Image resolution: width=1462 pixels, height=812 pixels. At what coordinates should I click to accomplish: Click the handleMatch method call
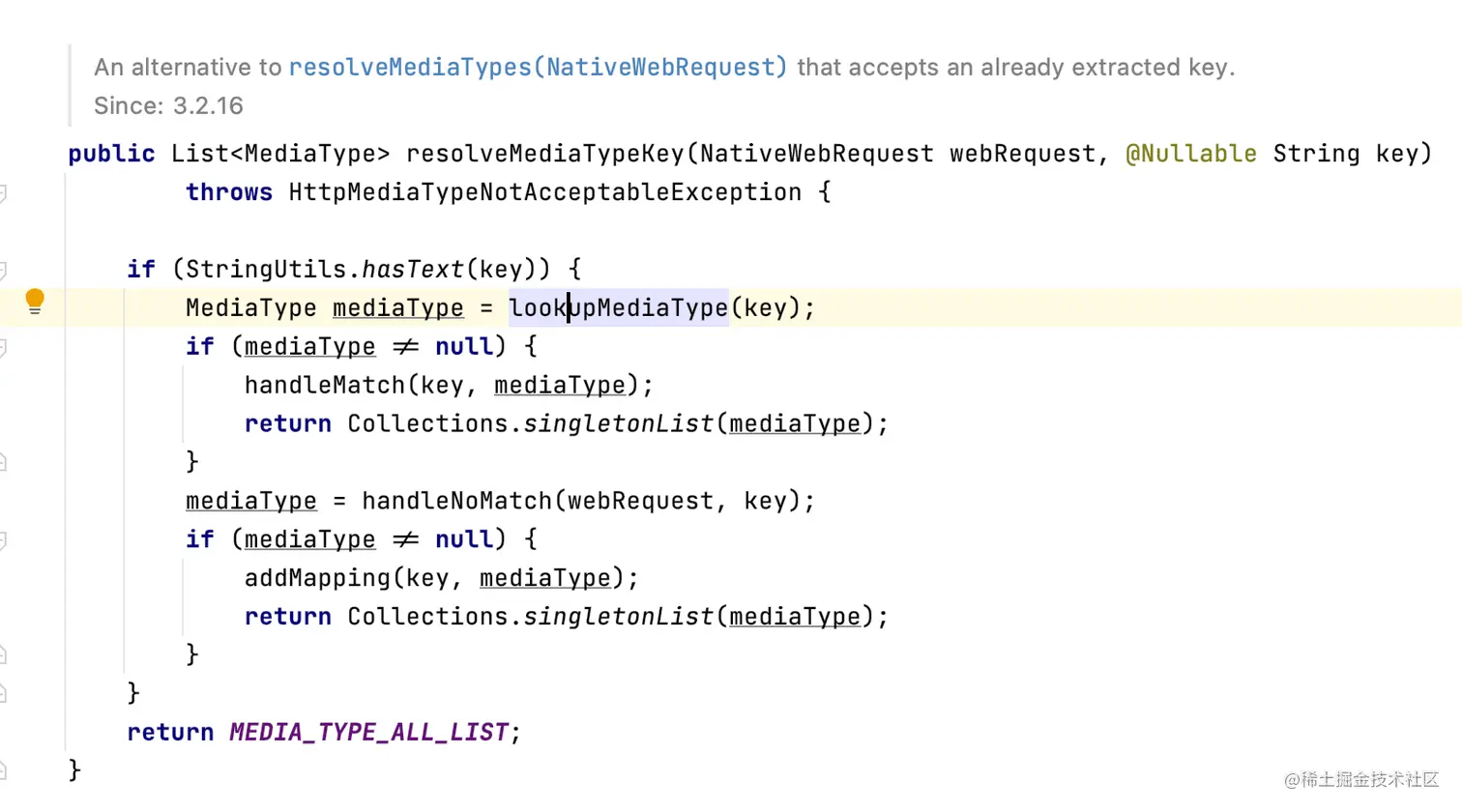pos(325,385)
